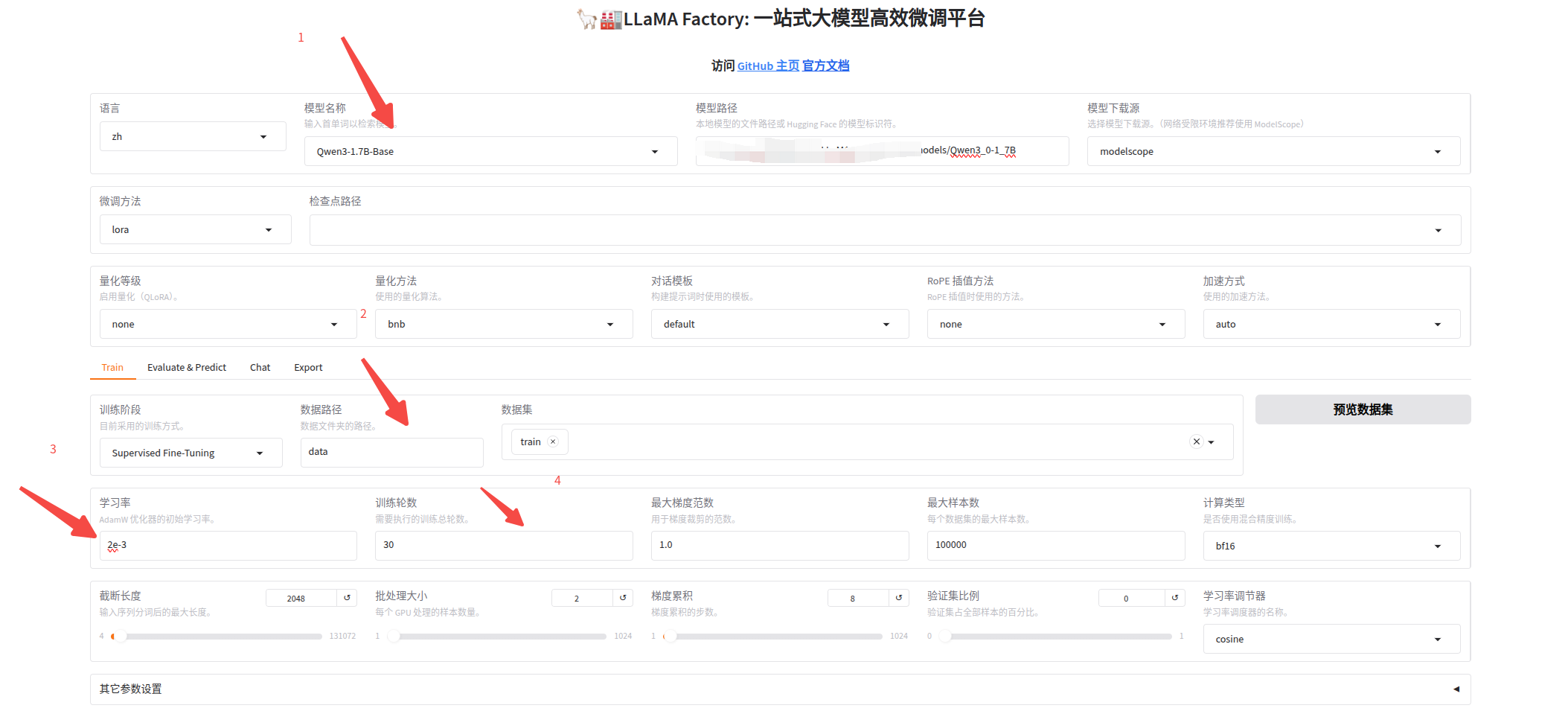Click the gradient accumulation number box 8
Viewport: 1568px width, 714px height.
pos(857,598)
